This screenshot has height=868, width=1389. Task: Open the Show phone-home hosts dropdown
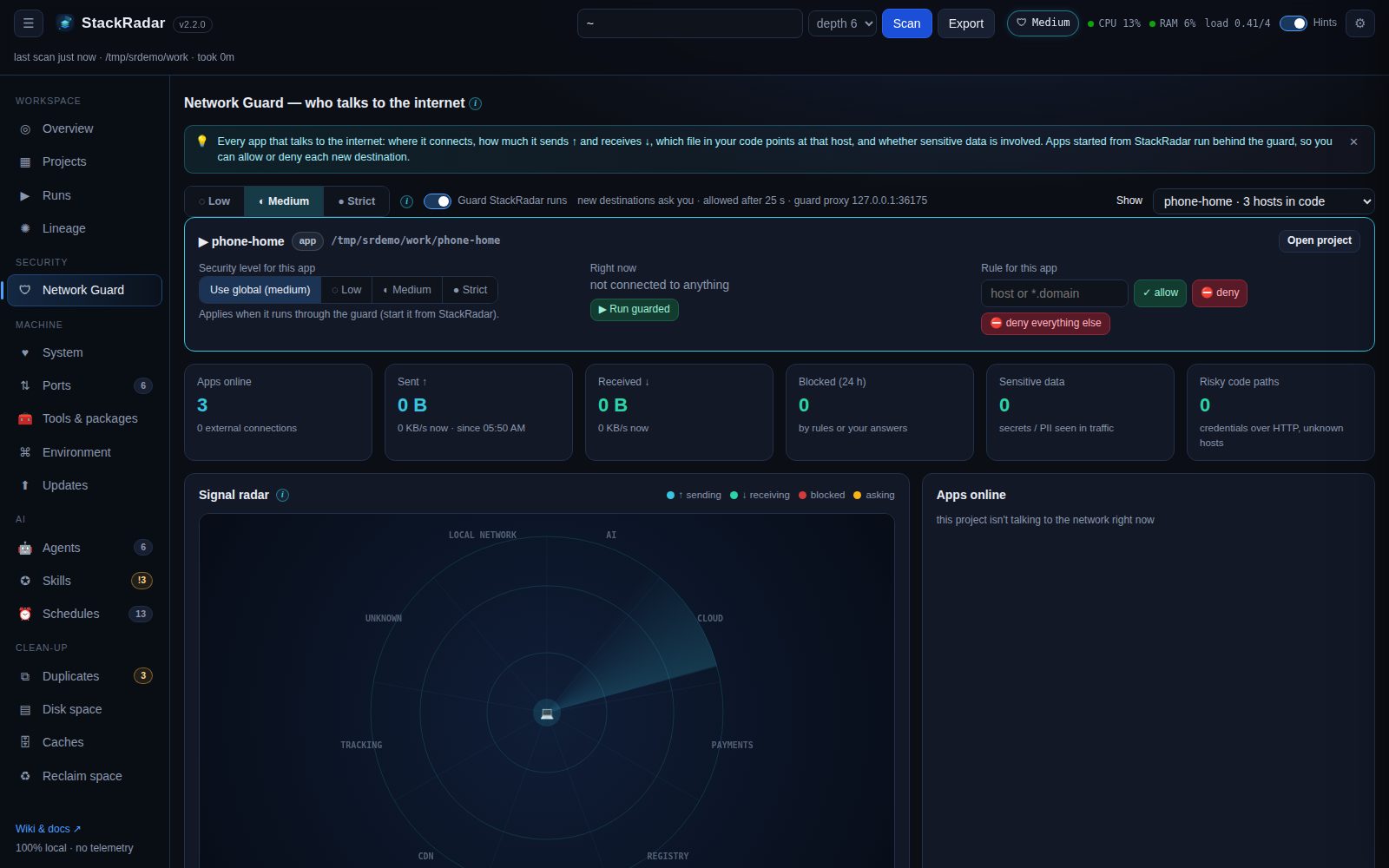(1263, 201)
